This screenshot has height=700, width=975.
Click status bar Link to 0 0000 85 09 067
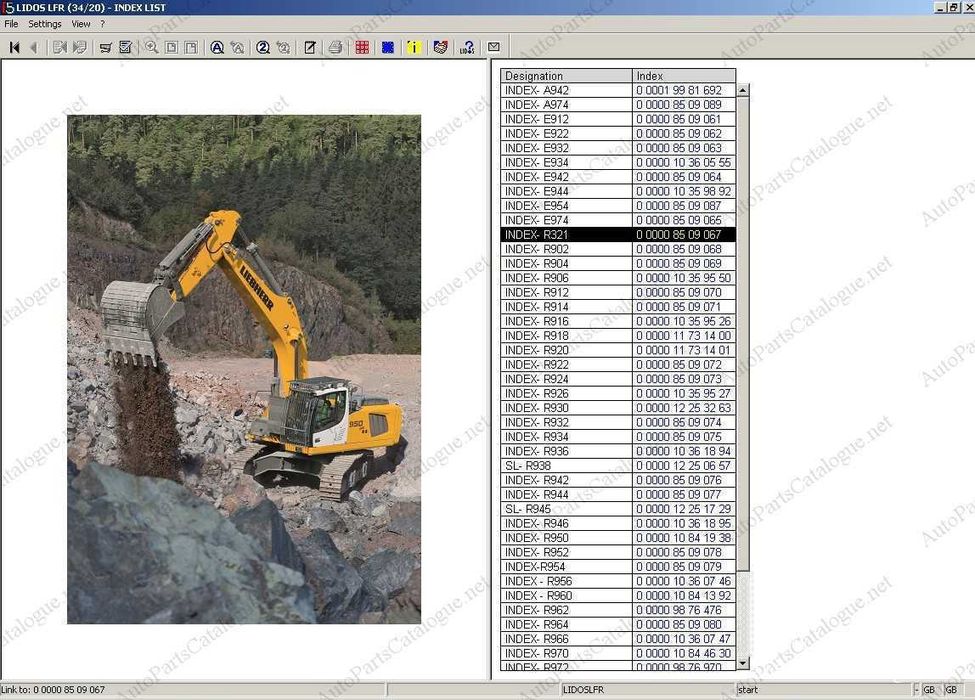[x=53, y=689]
